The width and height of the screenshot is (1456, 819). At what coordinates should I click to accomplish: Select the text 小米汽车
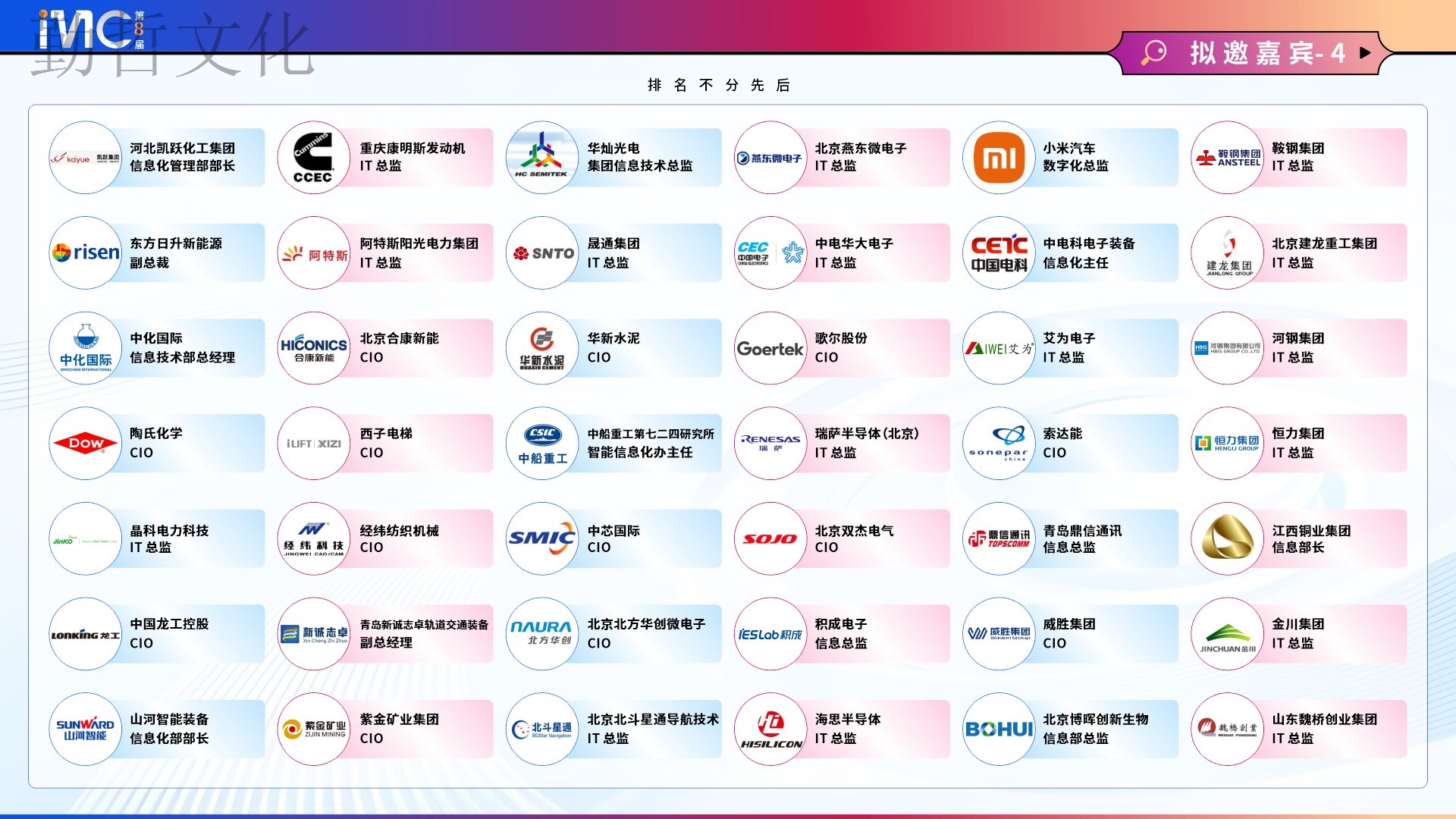[1068, 148]
